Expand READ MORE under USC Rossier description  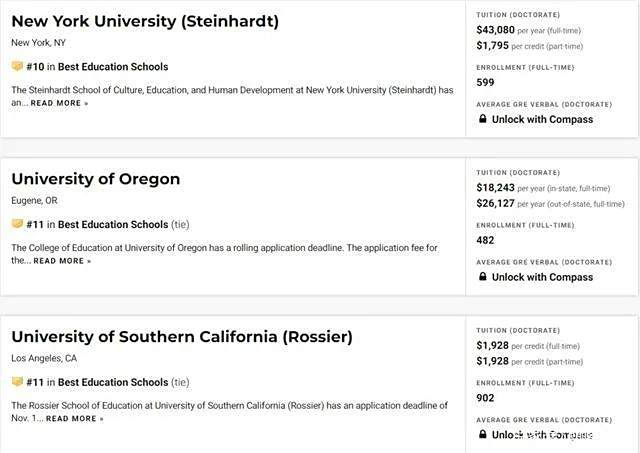tap(75, 419)
